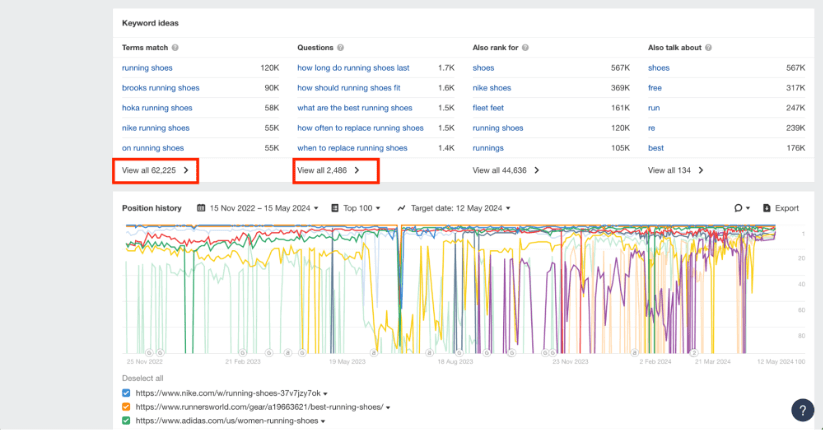
Task: Open the help chat question mark button
Action: coord(802,409)
